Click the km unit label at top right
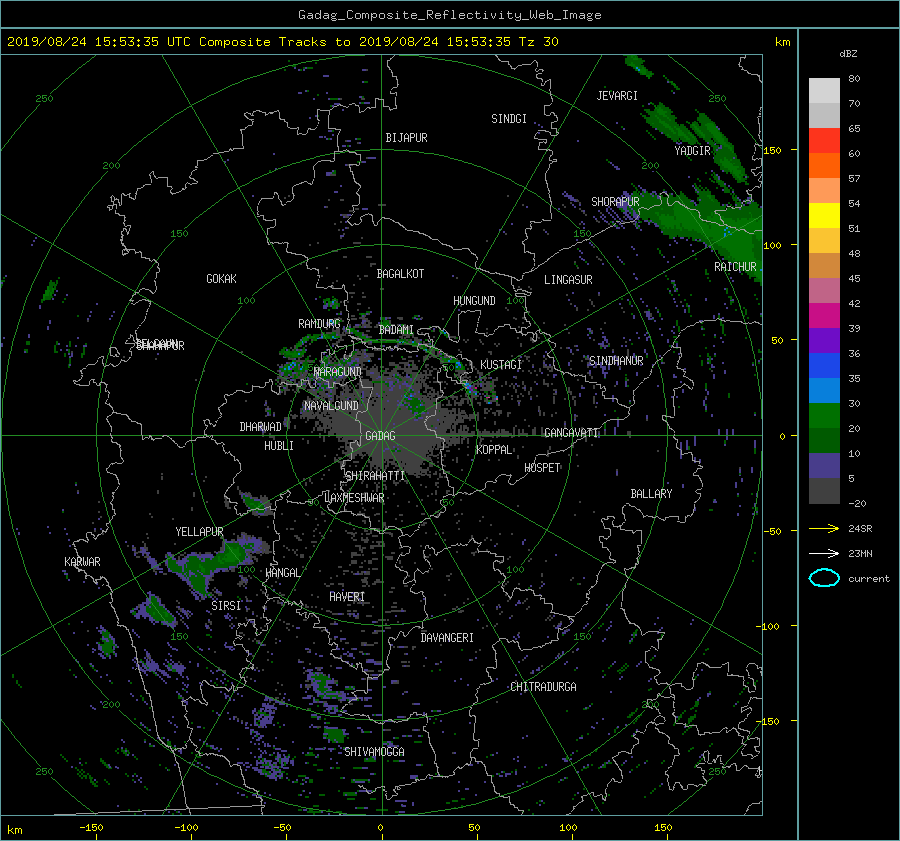Viewport: 900px width, 841px height. pyautogui.click(x=782, y=42)
